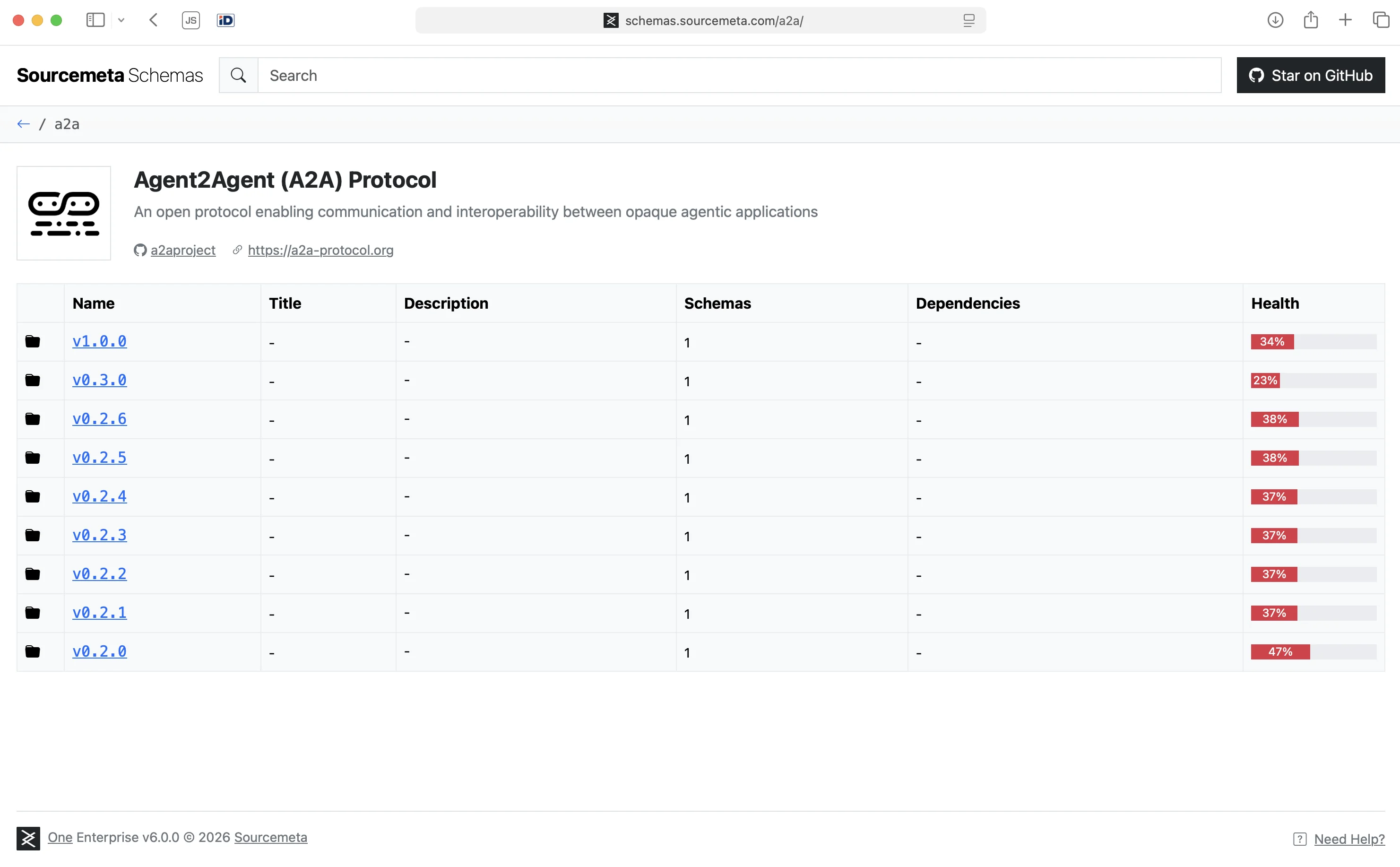Click the folder icon for v0.2.3
The image size is (1400, 867).
(x=33, y=535)
